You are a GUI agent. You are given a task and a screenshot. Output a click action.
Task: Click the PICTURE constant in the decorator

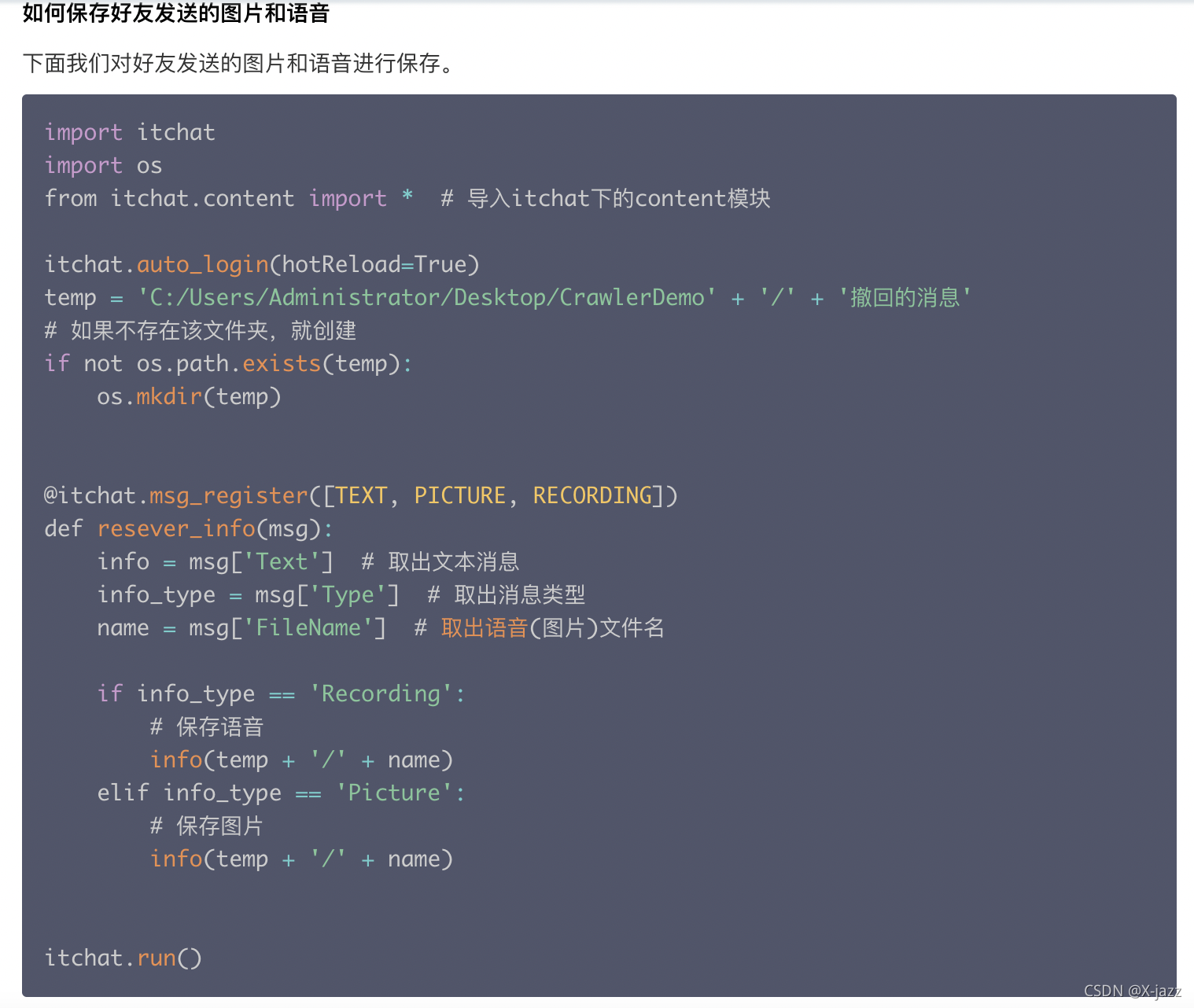tap(460, 495)
